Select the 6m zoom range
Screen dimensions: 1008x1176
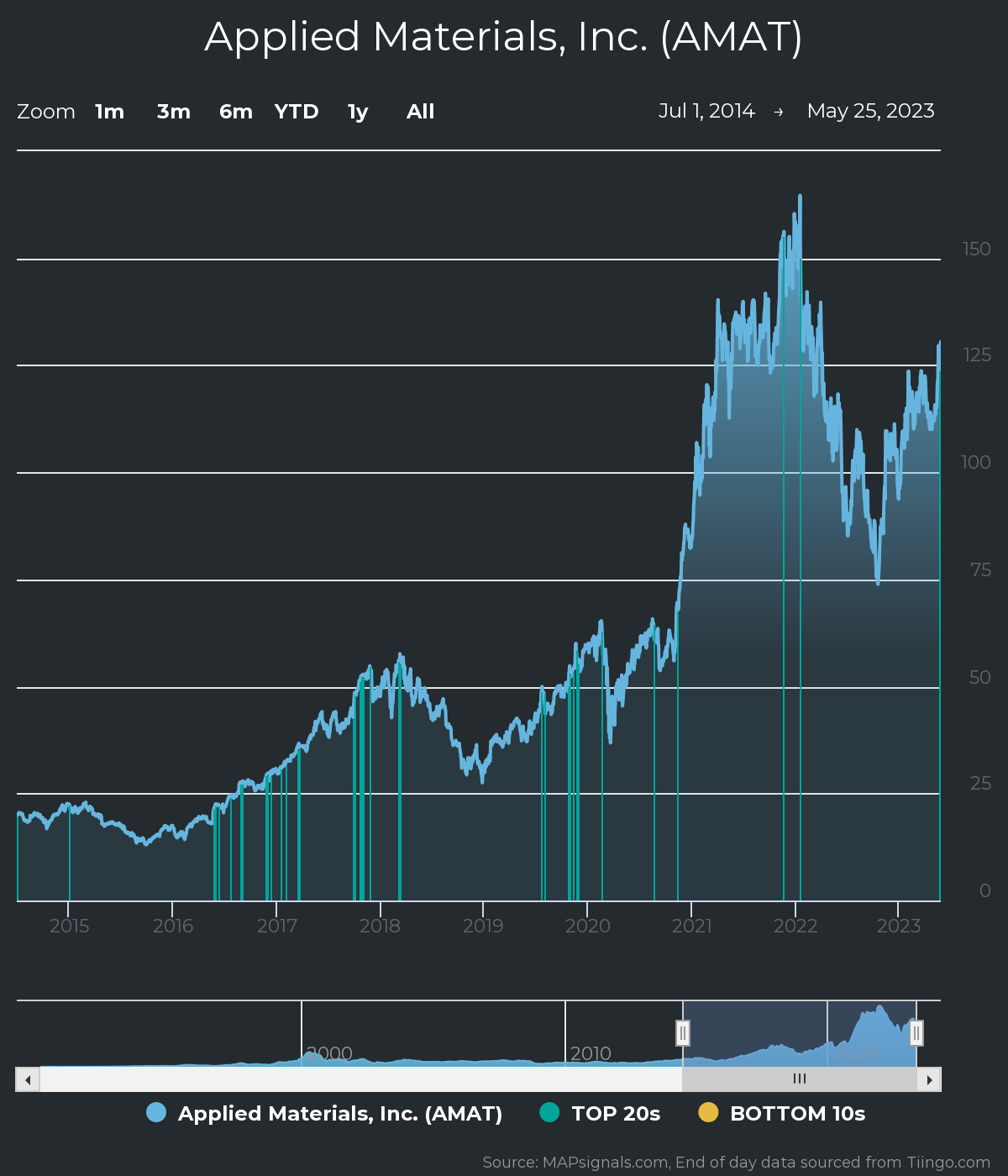pos(236,112)
